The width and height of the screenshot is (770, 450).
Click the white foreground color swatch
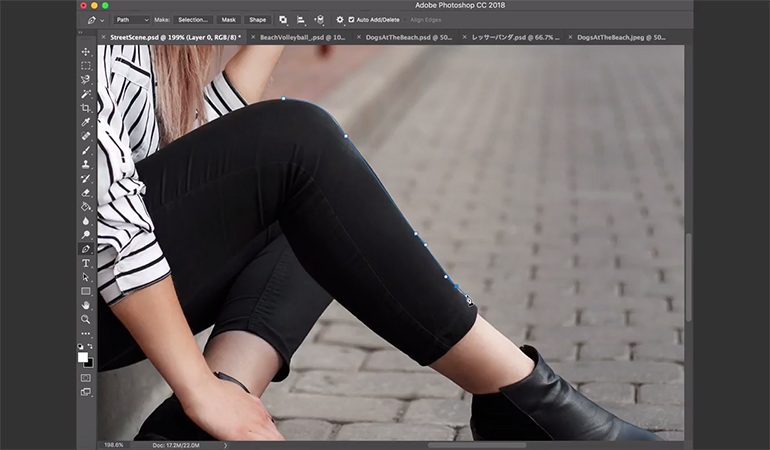point(83,357)
